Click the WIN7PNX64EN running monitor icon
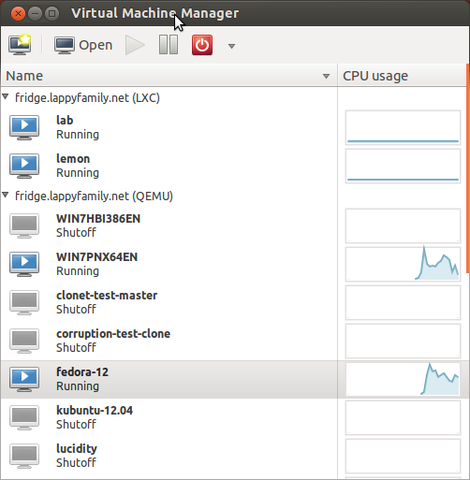Image resolution: width=470 pixels, height=480 pixels. [24, 264]
